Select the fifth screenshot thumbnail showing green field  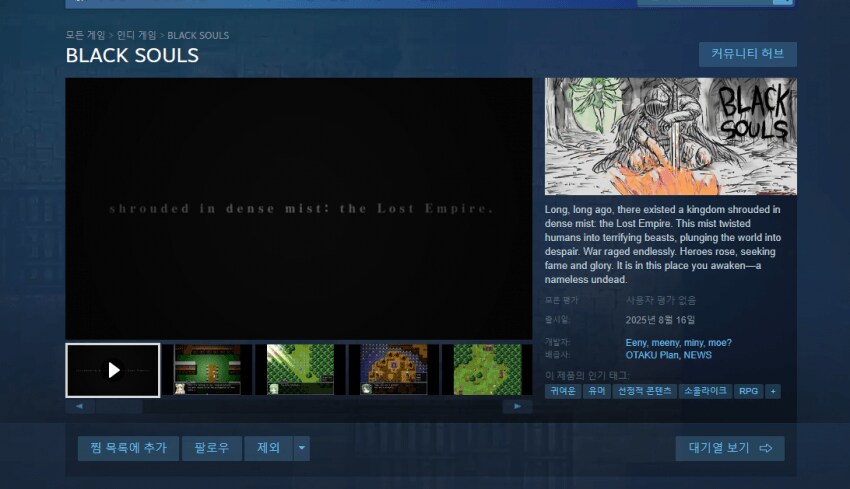tap(487, 370)
